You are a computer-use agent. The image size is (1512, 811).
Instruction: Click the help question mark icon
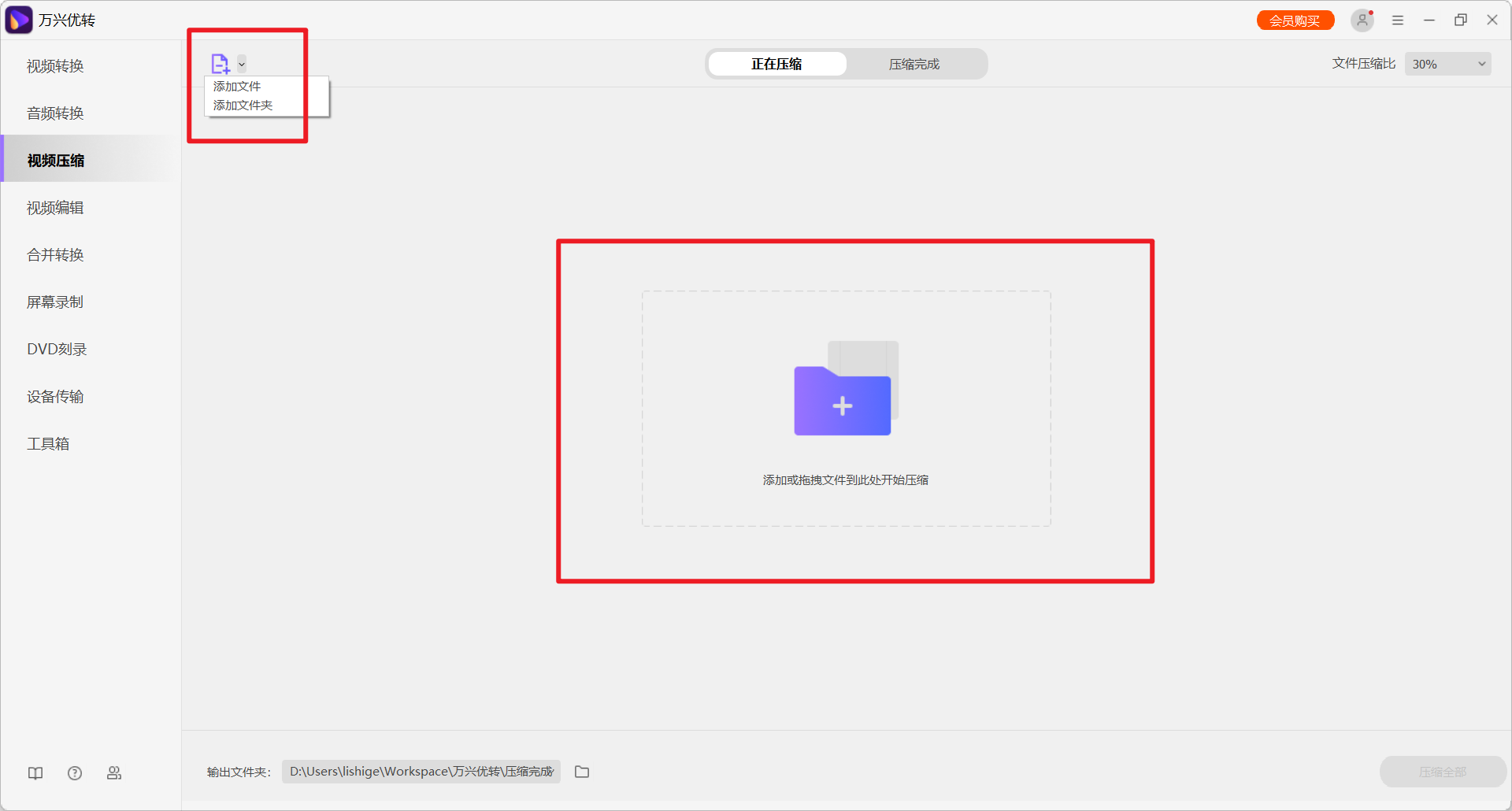75,773
